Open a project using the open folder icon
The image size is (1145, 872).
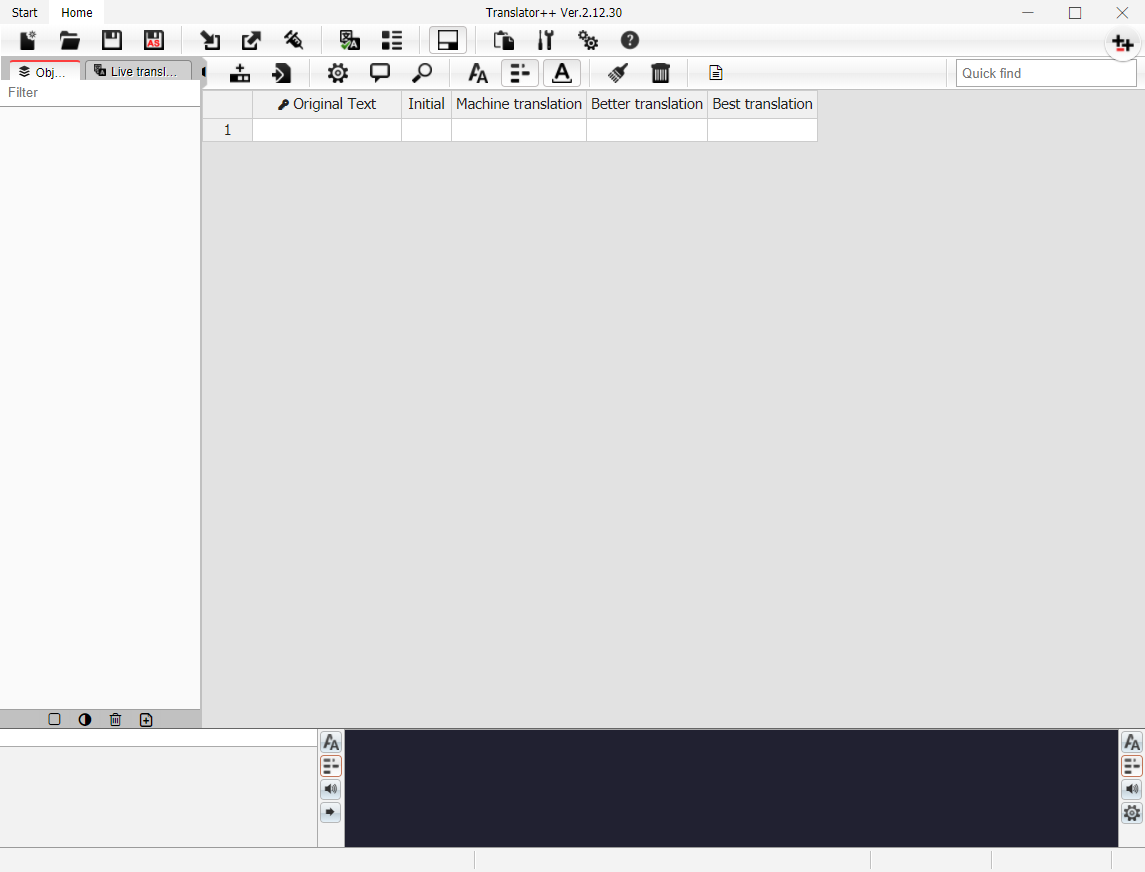point(70,40)
